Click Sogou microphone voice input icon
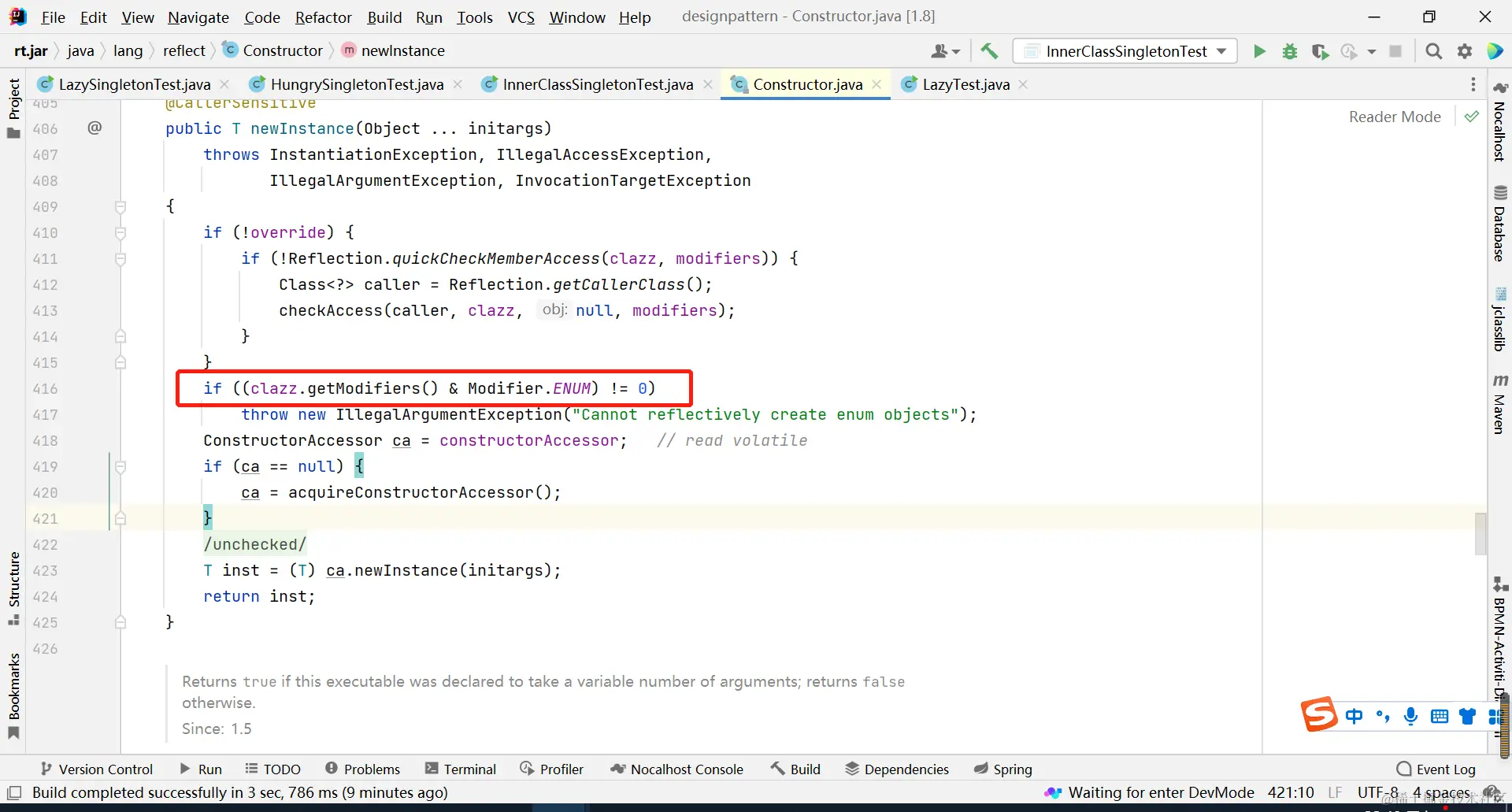1512x812 pixels. tap(1410, 716)
